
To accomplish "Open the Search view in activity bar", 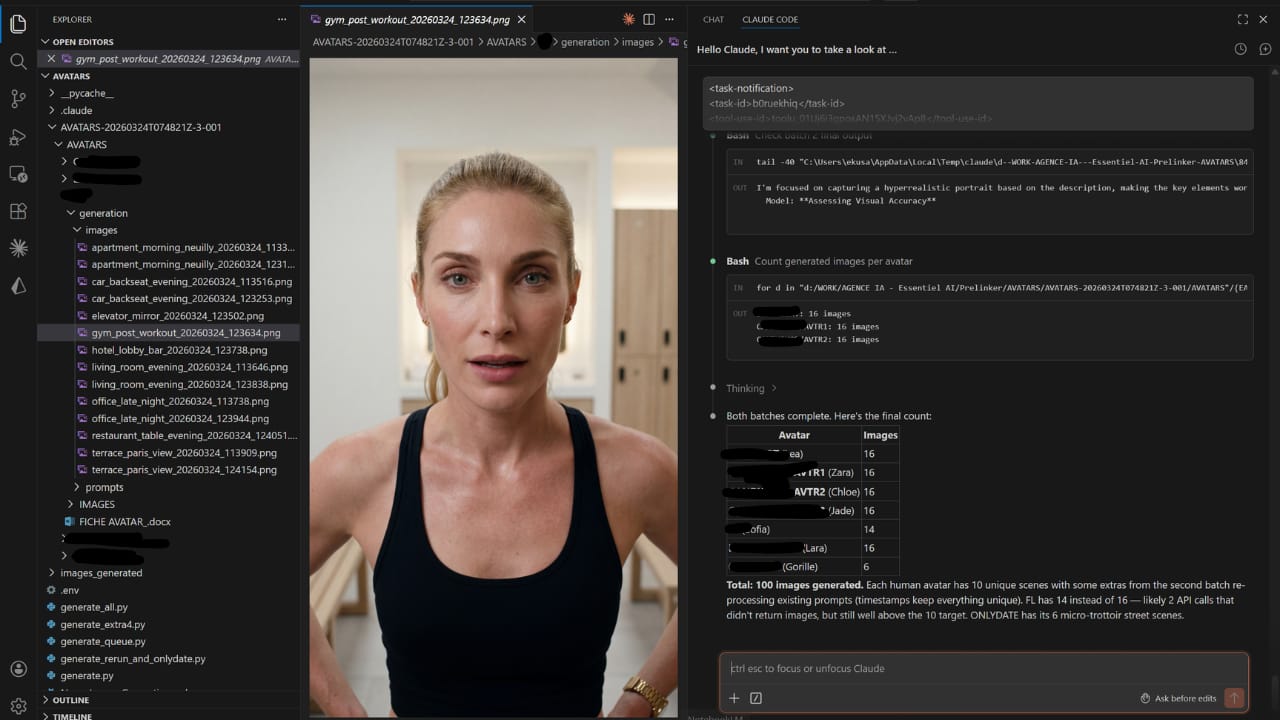I will pyautogui.click(x=18, y=61).
